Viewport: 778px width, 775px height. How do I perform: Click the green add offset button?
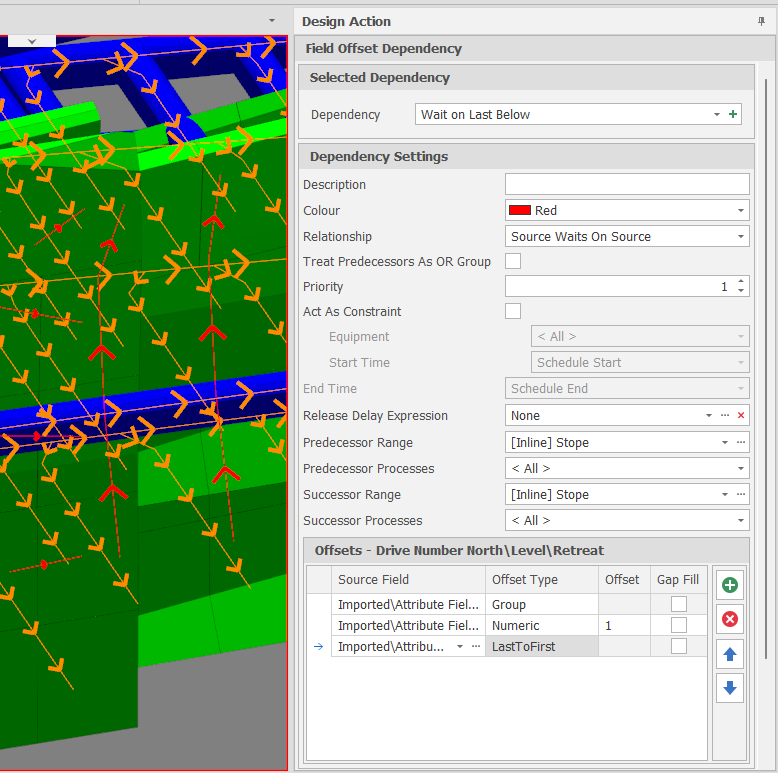[x=730, y=586]
